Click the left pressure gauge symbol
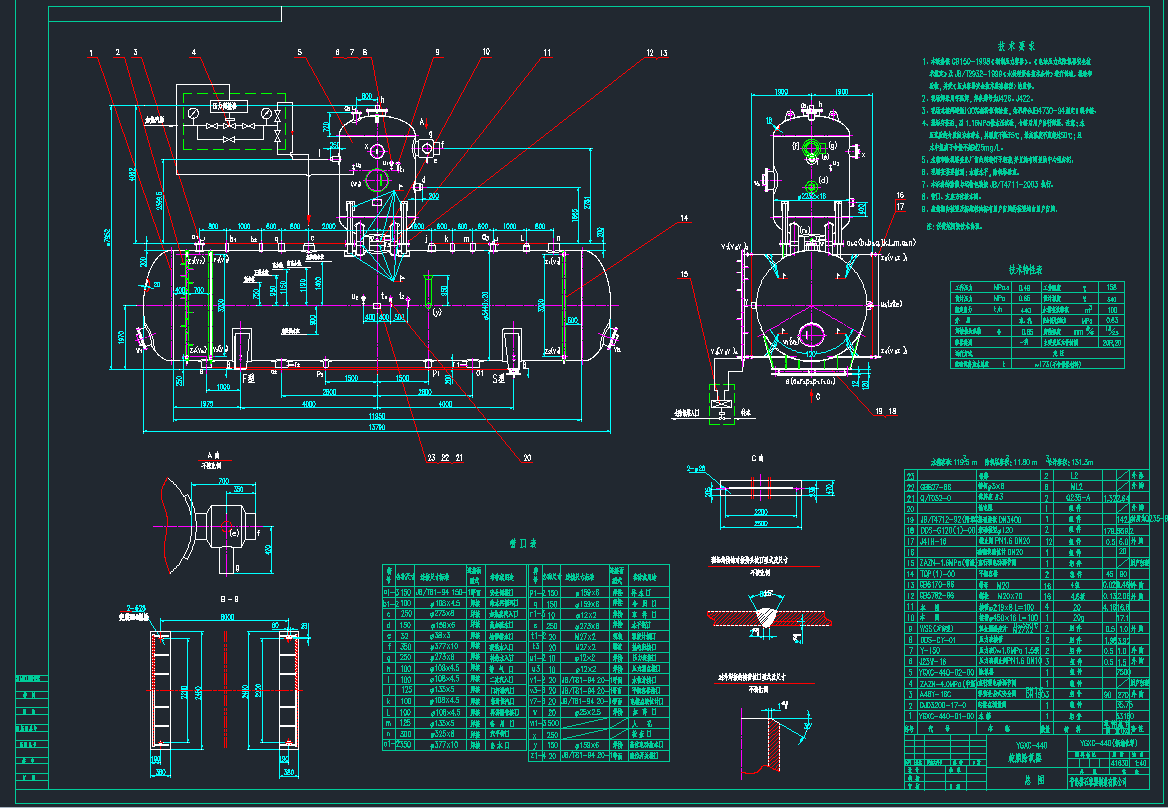 click(191, 114)
